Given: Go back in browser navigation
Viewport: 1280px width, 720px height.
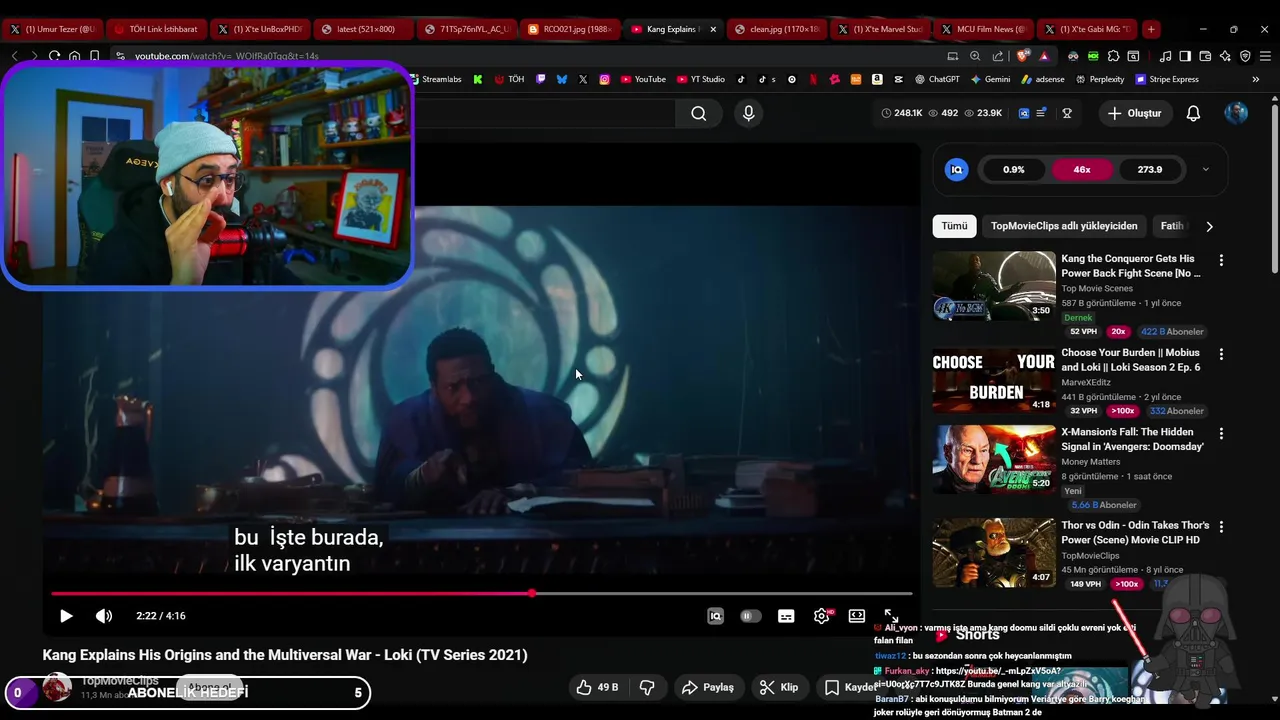Looking at the screenshot, I should pyautogui.click(x=14, y=56).
